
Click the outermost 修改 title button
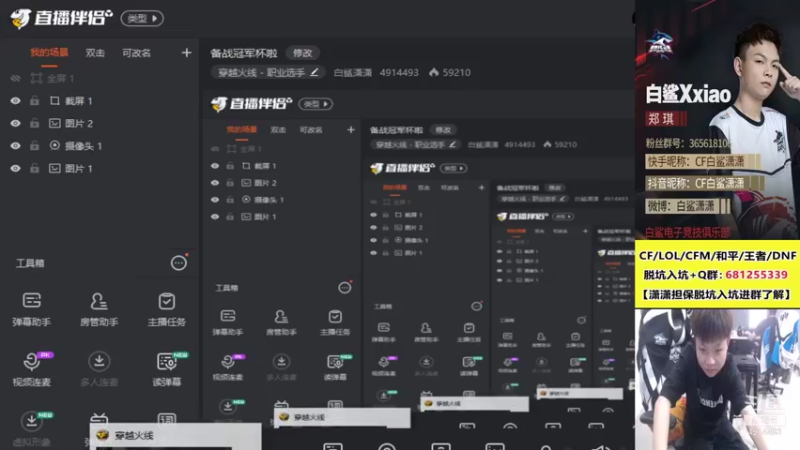[302, 53]
